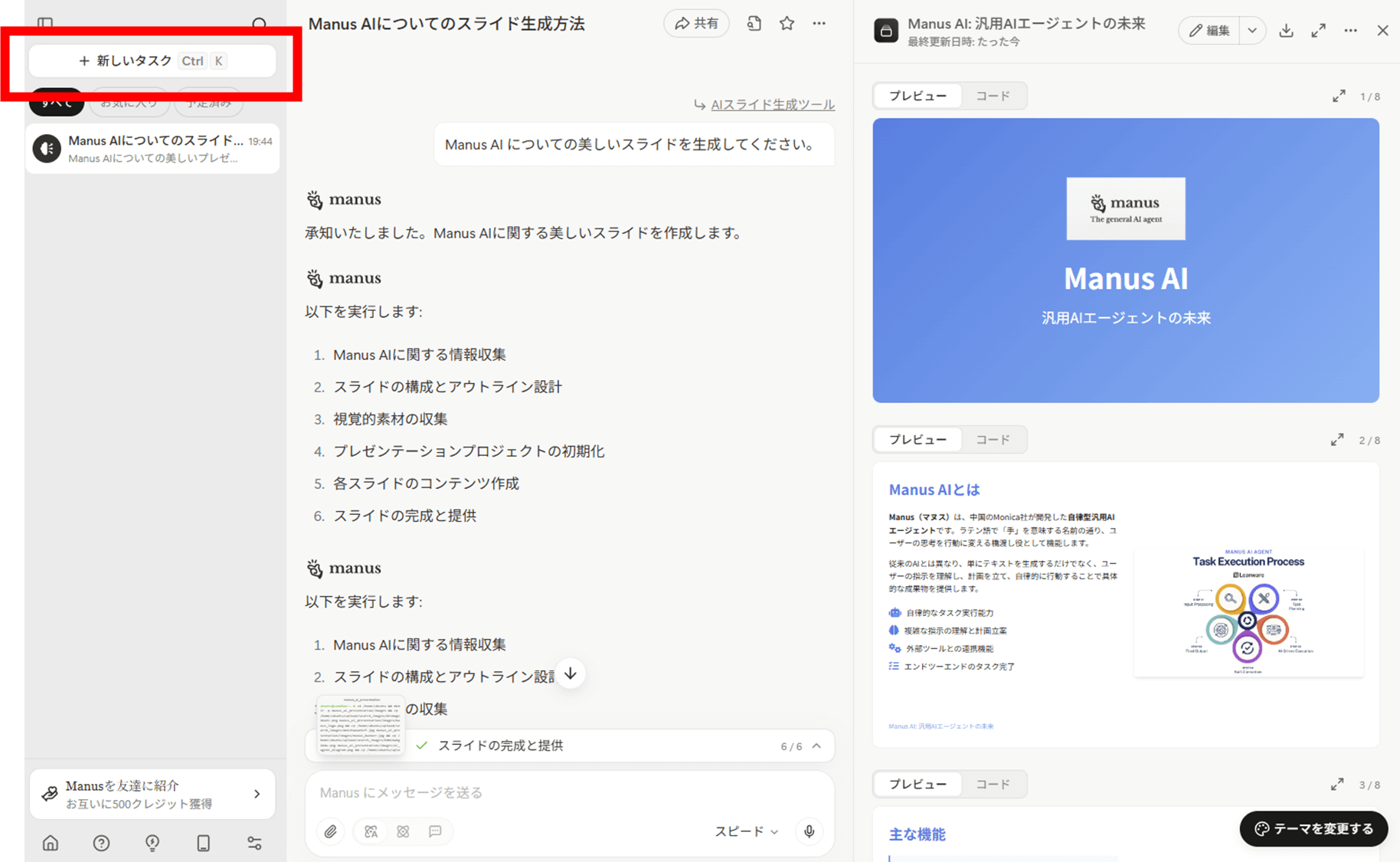Image resolution: width=1400 pixels, height=862 pixels.
Task: Start voice input with the microphone icon
Action: [809, 831]
